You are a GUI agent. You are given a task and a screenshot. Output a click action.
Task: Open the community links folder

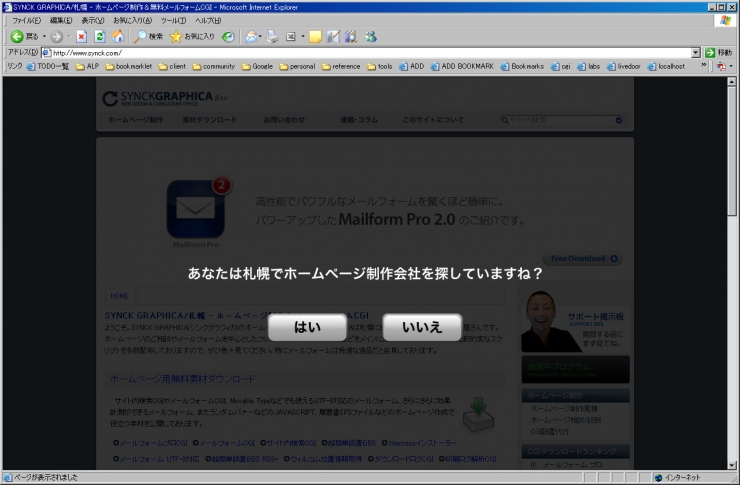pos(214,67)
